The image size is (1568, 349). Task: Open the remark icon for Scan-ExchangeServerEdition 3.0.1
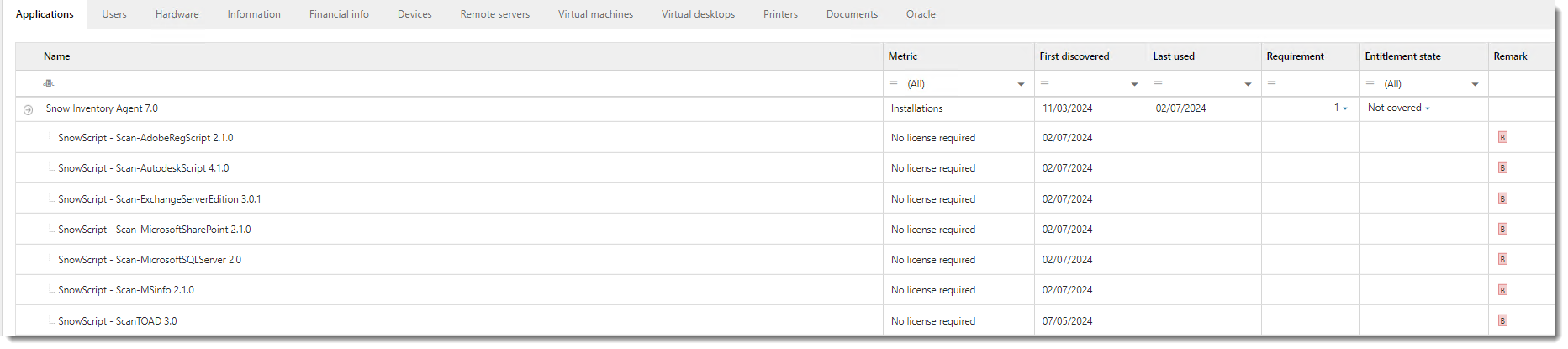tap(1502, 198)
